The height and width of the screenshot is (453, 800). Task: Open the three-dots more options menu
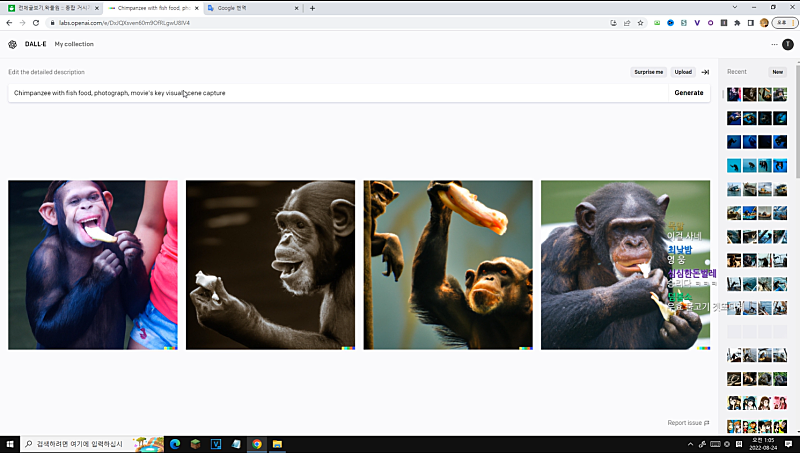774,44
